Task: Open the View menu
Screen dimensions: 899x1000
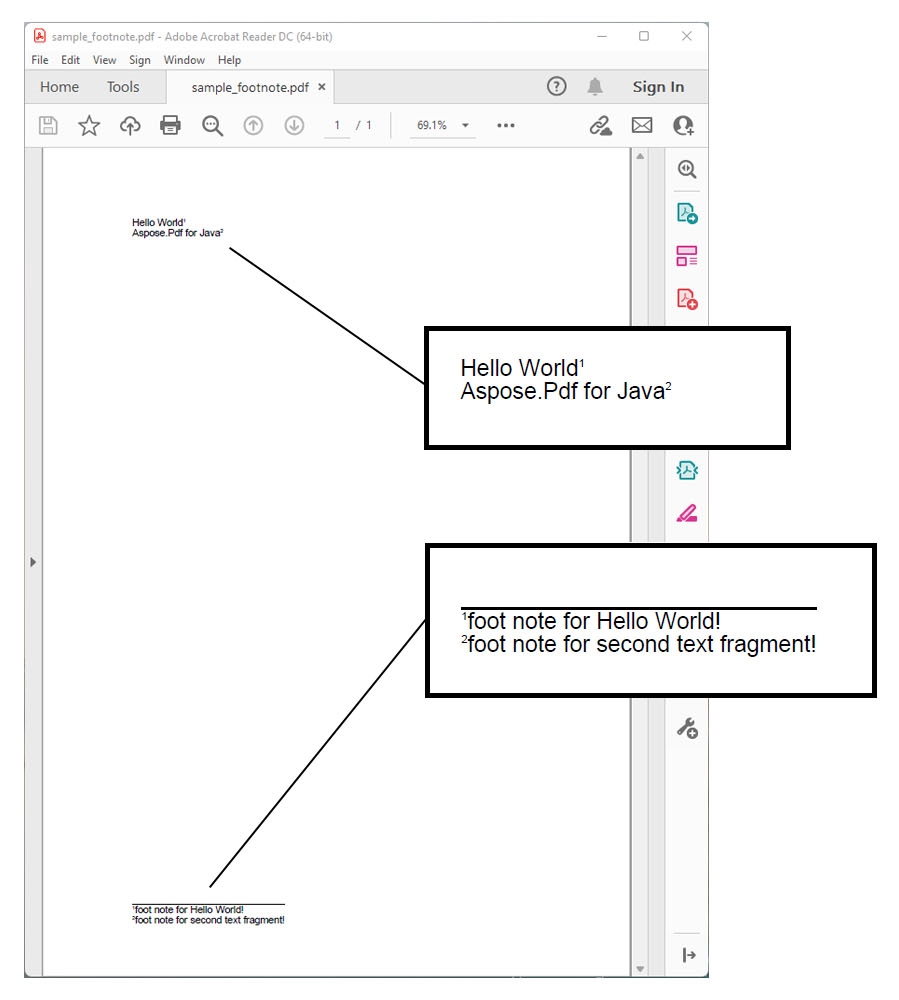Action: pyautogui.click(x=104, y=59)
